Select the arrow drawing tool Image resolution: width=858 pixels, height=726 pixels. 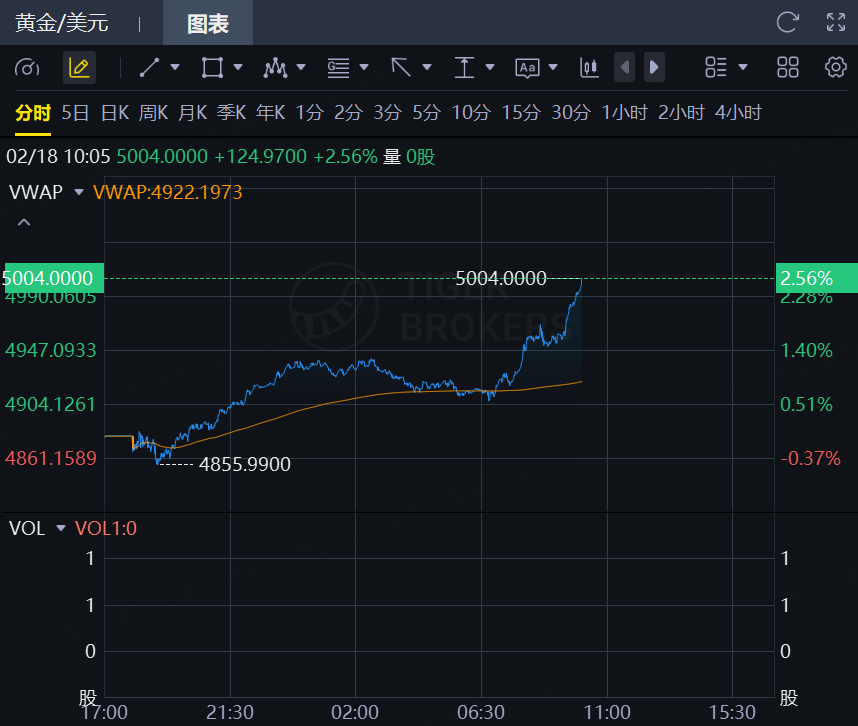click(x=401, y=68)
